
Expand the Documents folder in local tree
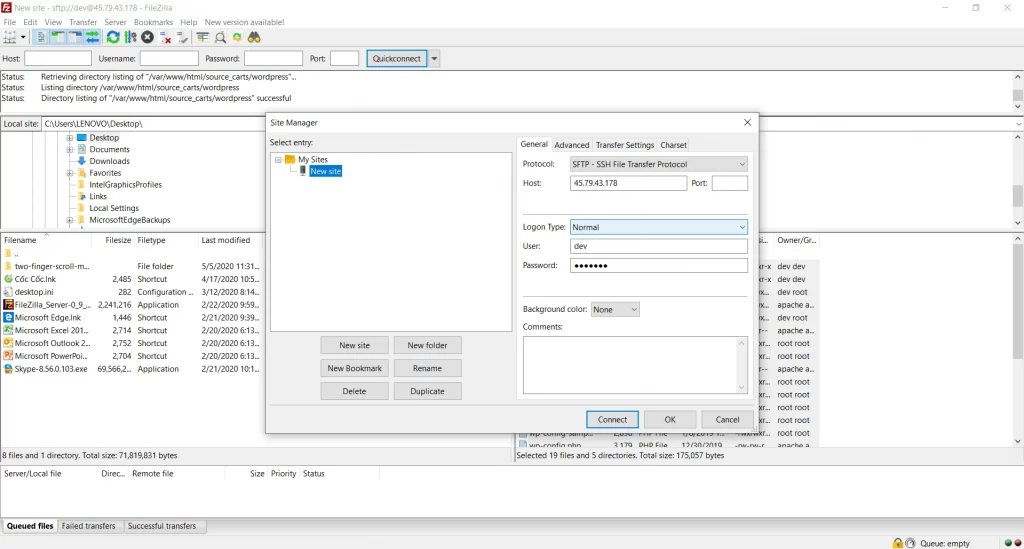pyautogui.click(x=70, y=149)
